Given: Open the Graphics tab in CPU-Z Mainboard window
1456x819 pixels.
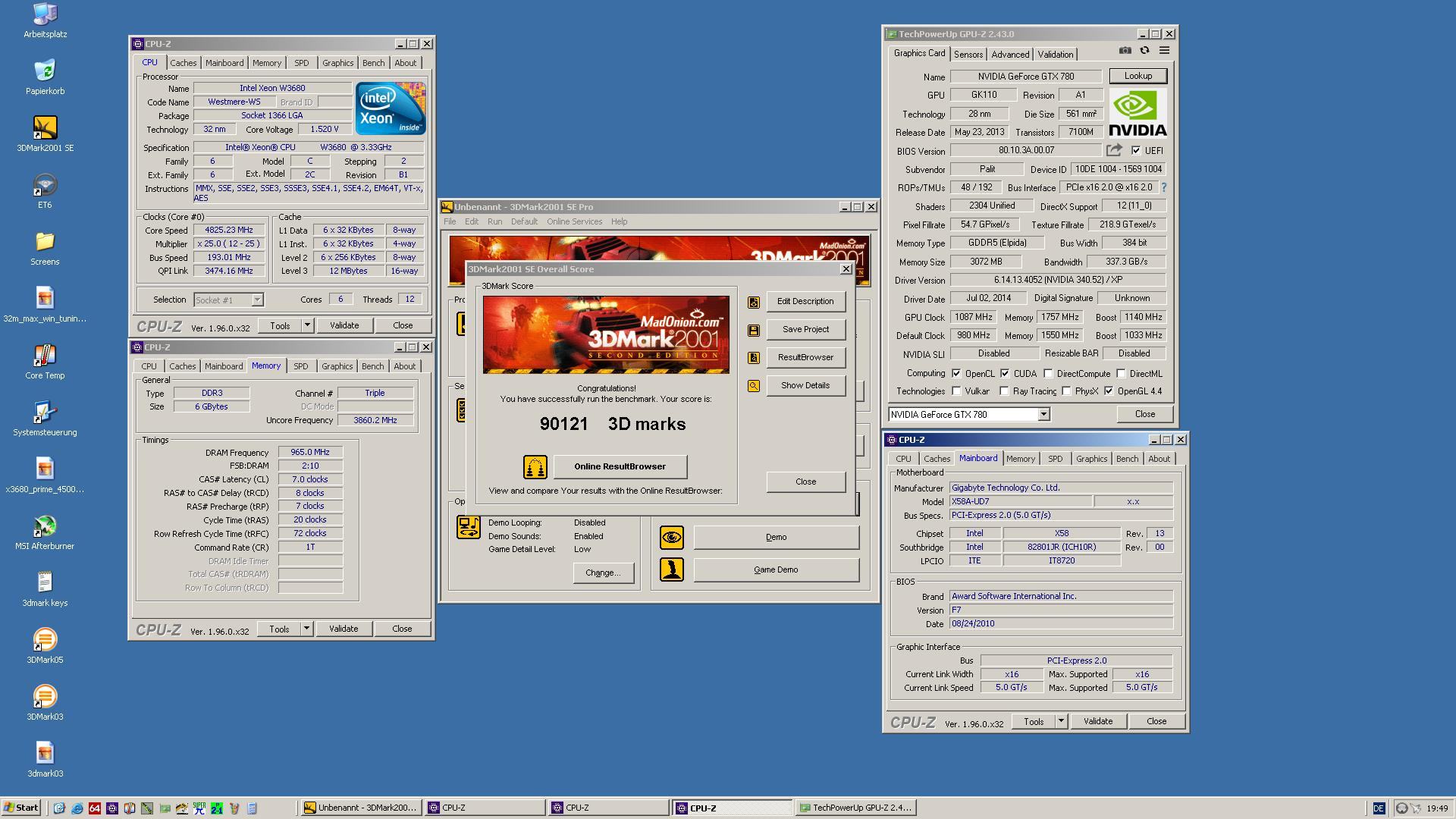Looking at the screenshot, I should 1091,459.
